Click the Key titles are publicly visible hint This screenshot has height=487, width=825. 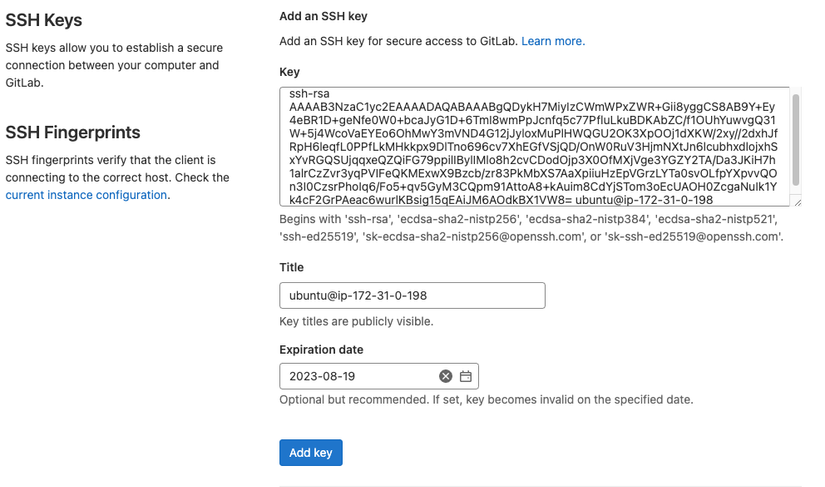coord(356,321)
